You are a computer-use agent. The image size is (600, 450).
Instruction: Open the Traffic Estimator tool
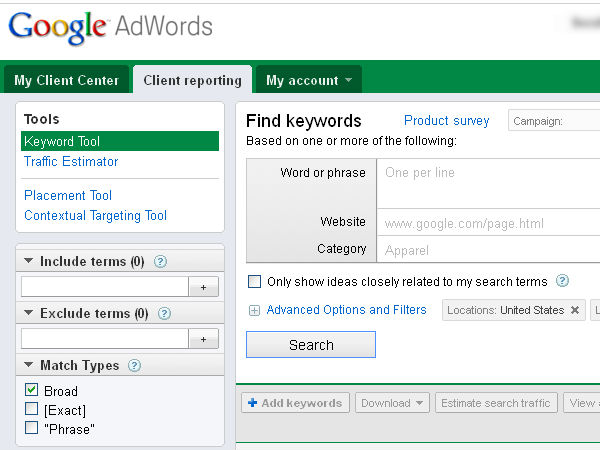tap(71, 161)
